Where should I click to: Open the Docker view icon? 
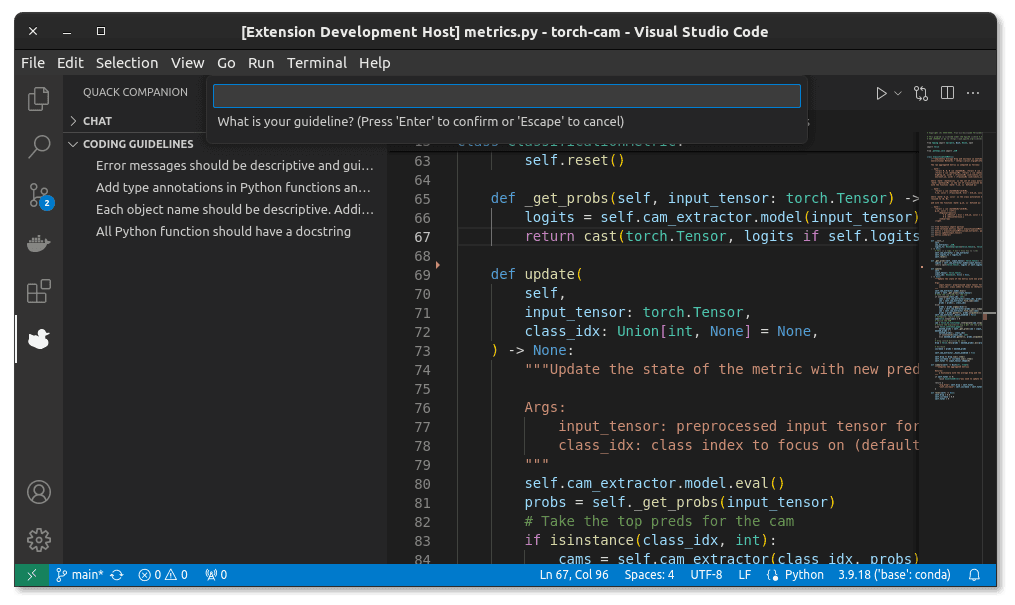tap(39, 243)
